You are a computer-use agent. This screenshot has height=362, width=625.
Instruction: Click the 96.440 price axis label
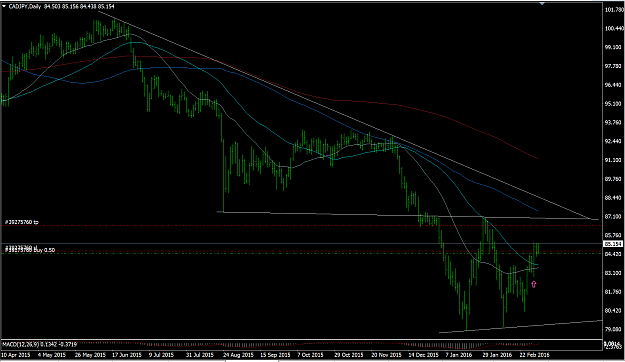pyautogui.click(x=614, y=85)
